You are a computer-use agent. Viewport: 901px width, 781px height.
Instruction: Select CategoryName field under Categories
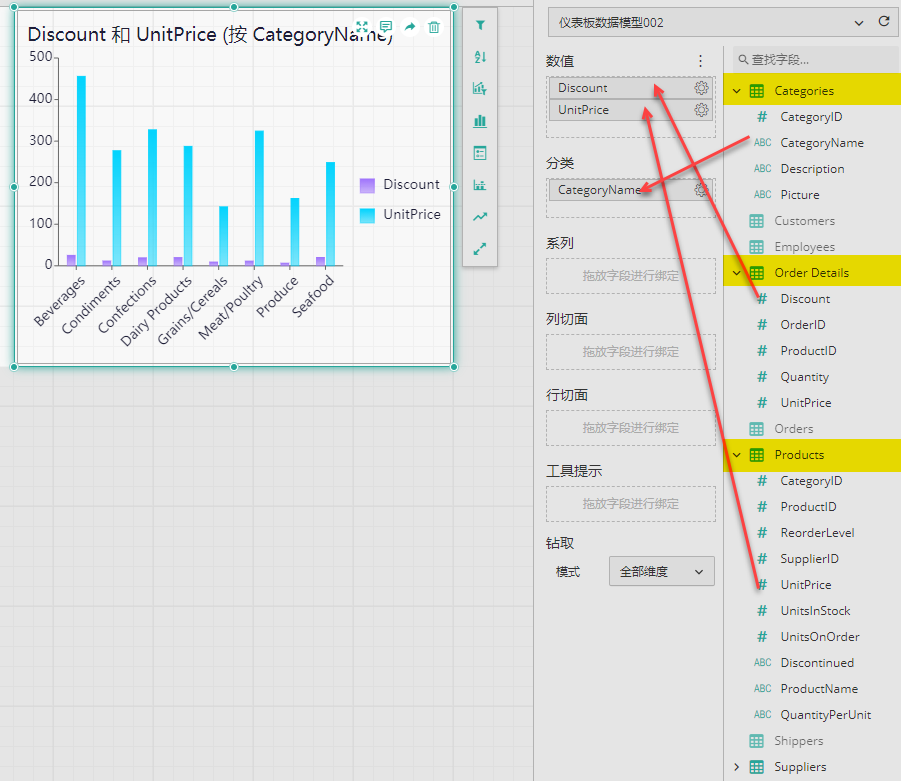822,143
